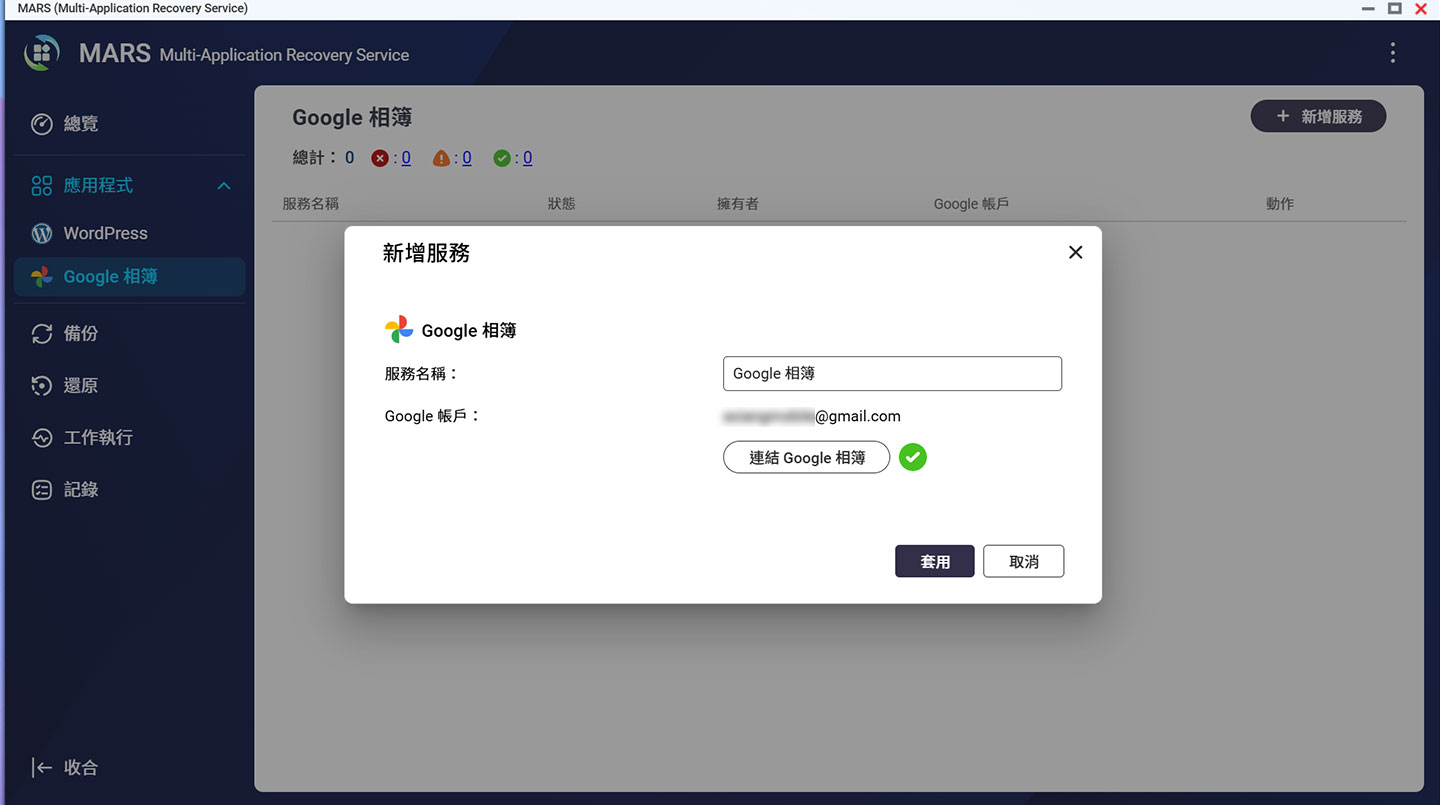The height and width of the screenshot is (805, 1440).
Task: Click the 動作 column header
Action: coord(1279,203)
